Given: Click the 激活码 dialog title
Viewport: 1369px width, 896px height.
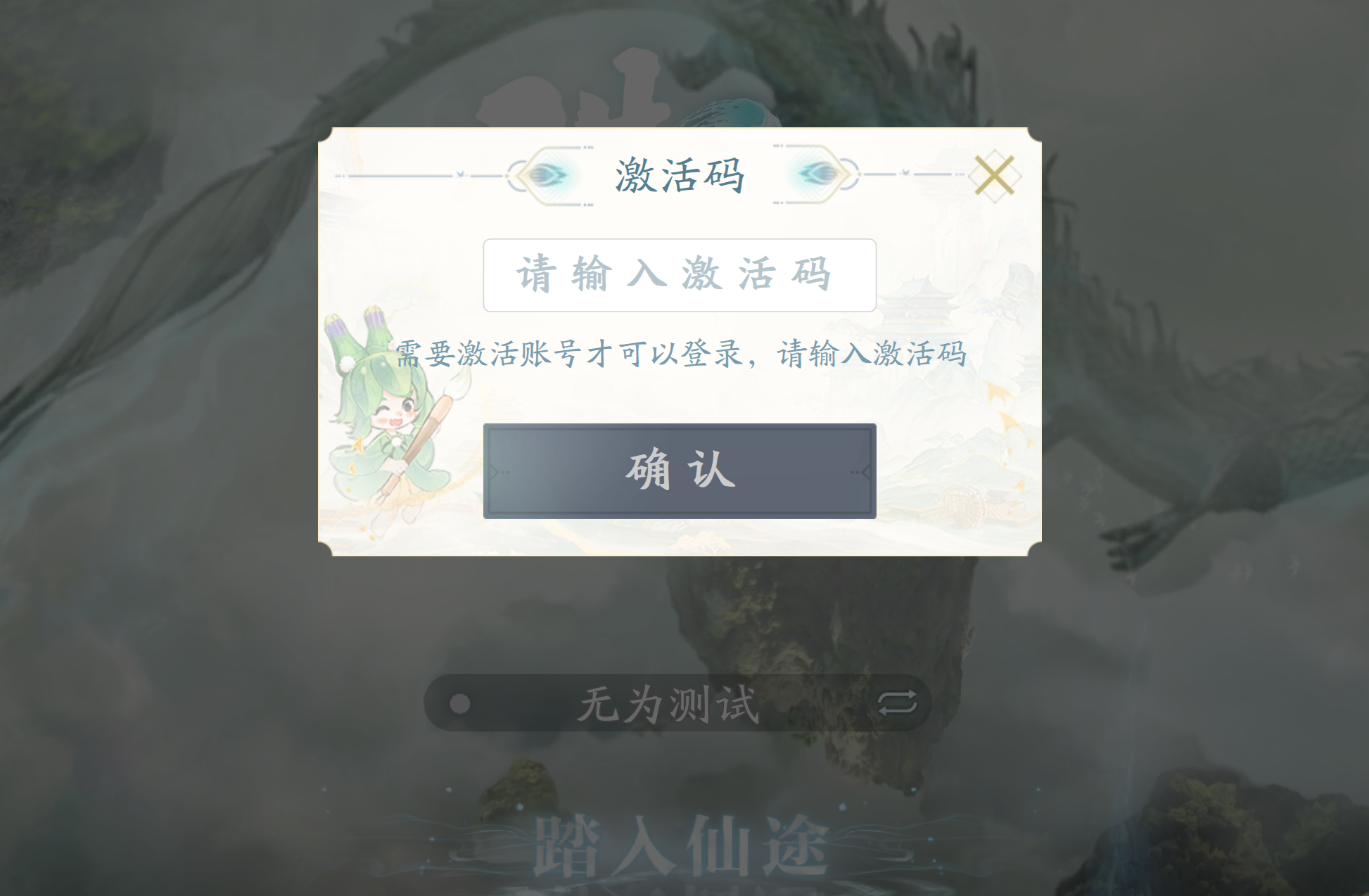Looking at the screenshot, I should pos(680,175).
